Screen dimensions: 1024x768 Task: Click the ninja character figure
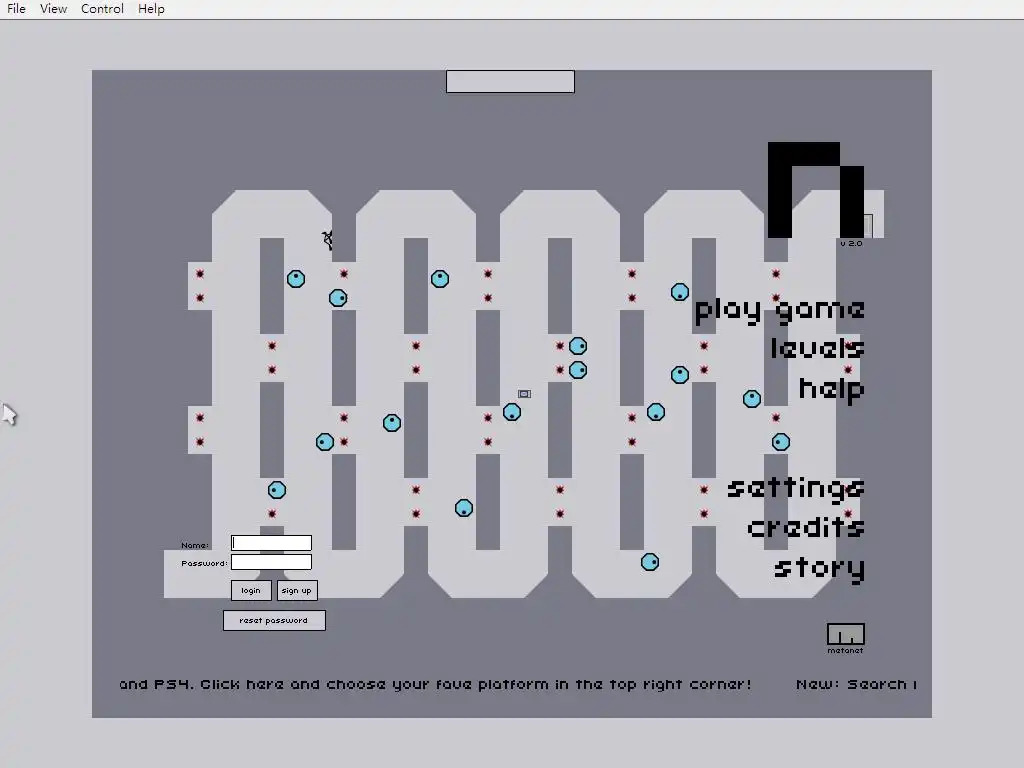(328, 240)
